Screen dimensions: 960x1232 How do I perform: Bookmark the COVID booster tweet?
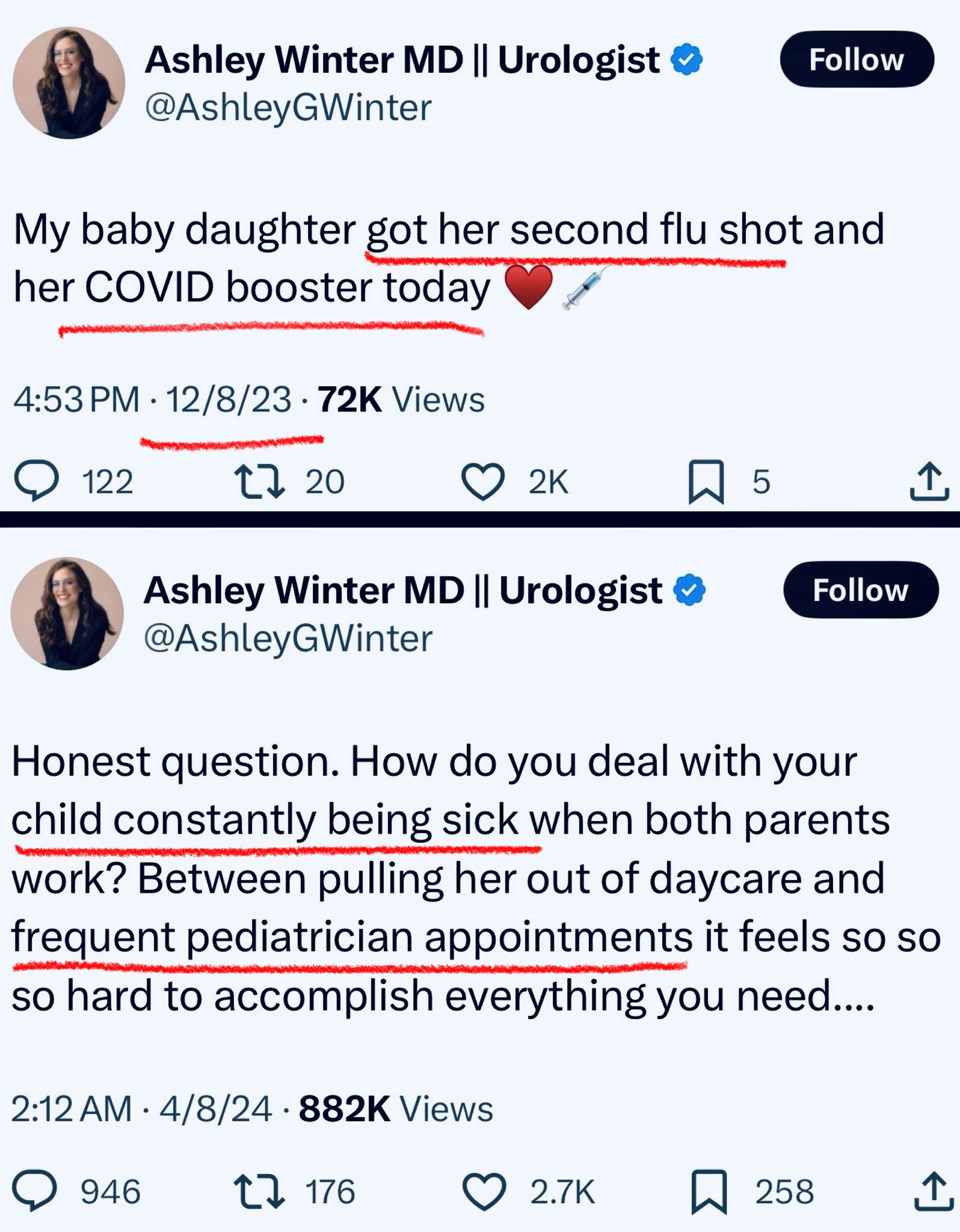706,481
